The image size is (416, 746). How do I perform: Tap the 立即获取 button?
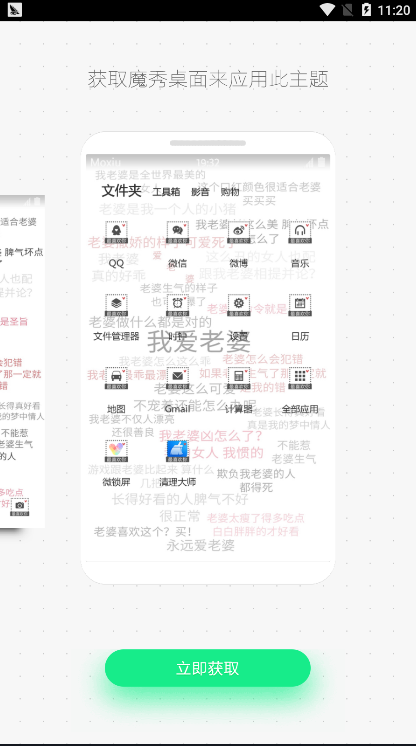point(208,667)
